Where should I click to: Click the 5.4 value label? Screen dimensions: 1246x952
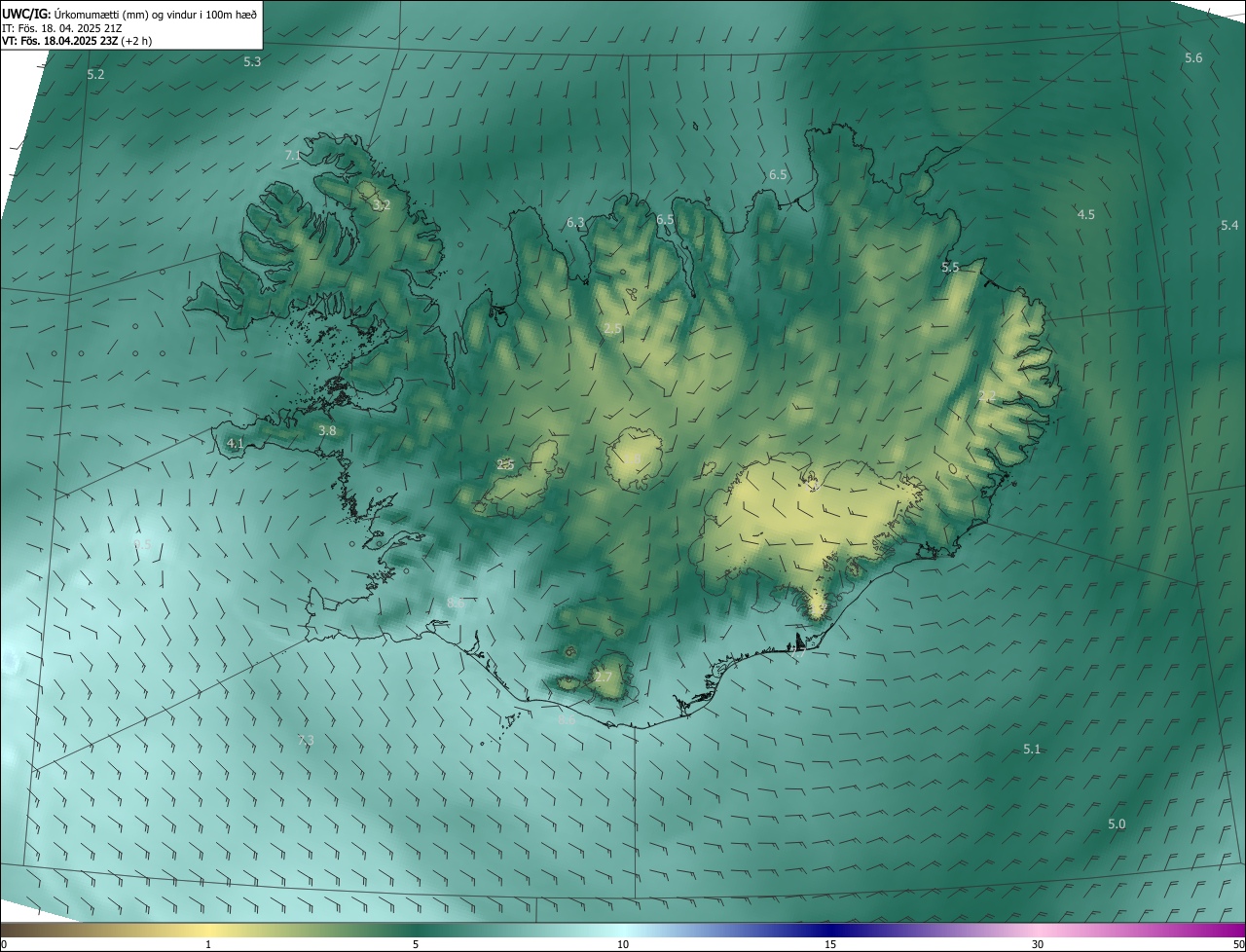[x=1229, y=226]
